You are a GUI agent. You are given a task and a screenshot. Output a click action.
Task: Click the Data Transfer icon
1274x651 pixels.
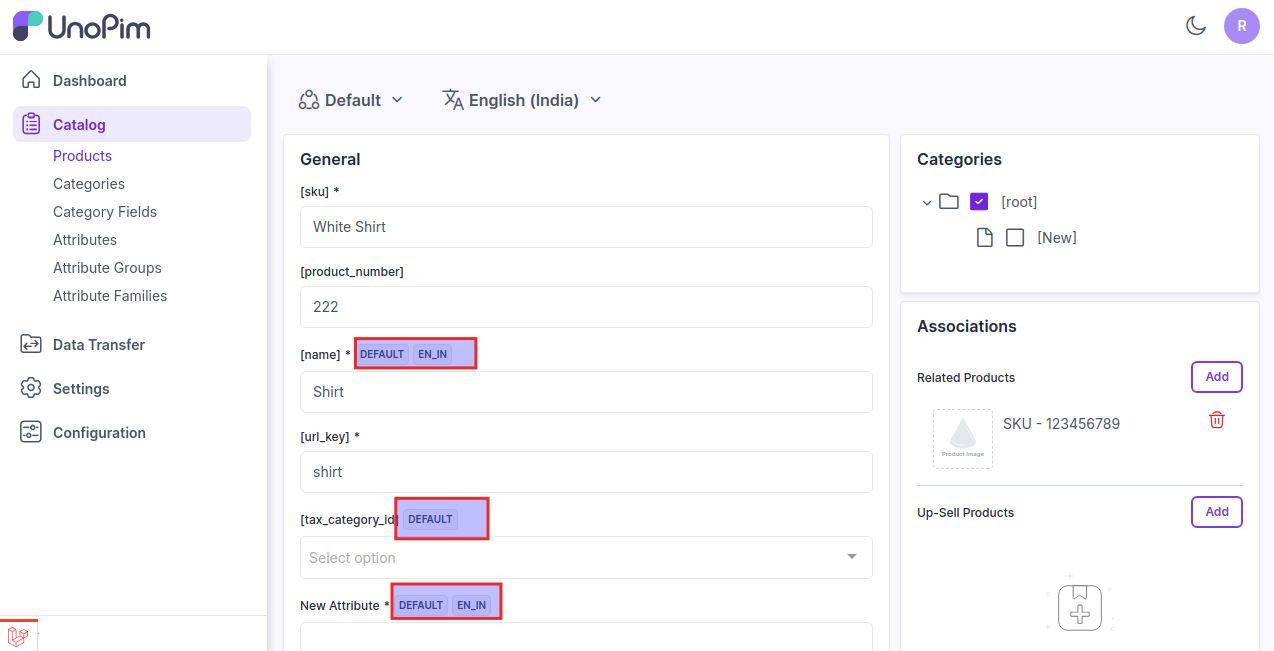[31, 344]
